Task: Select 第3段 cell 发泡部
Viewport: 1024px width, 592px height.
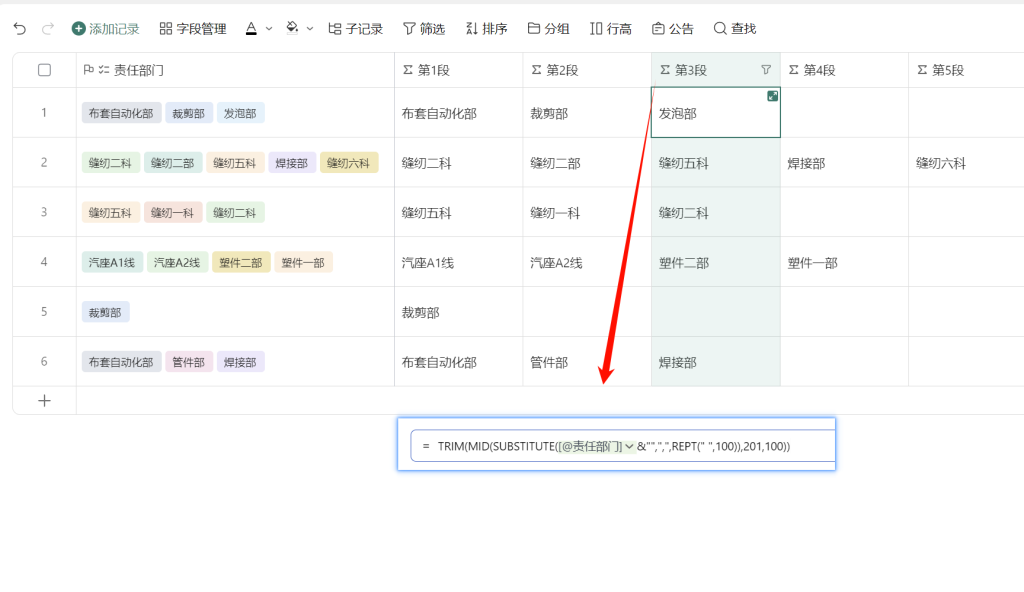Action: [x=716, y=113]
